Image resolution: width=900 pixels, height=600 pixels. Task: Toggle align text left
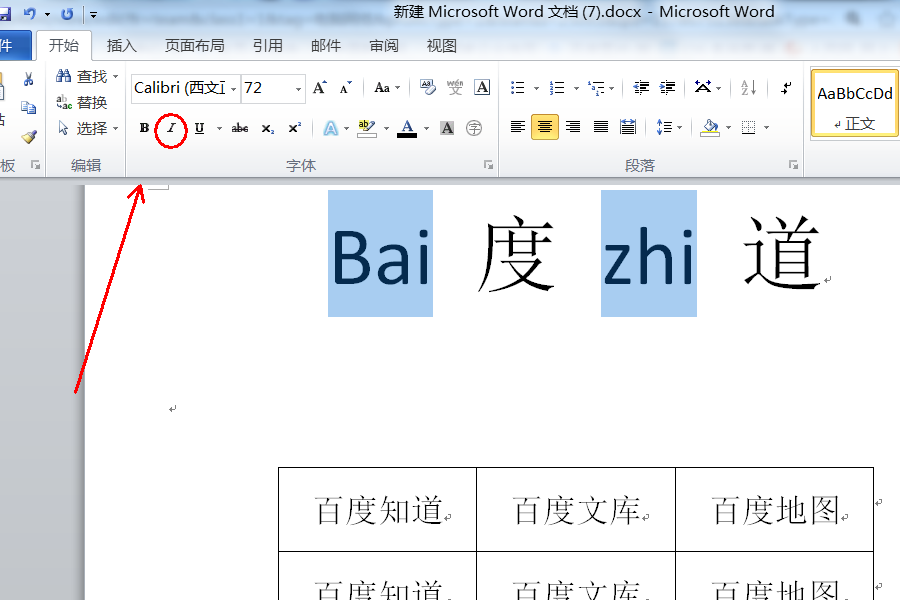(x=518, y=127)
